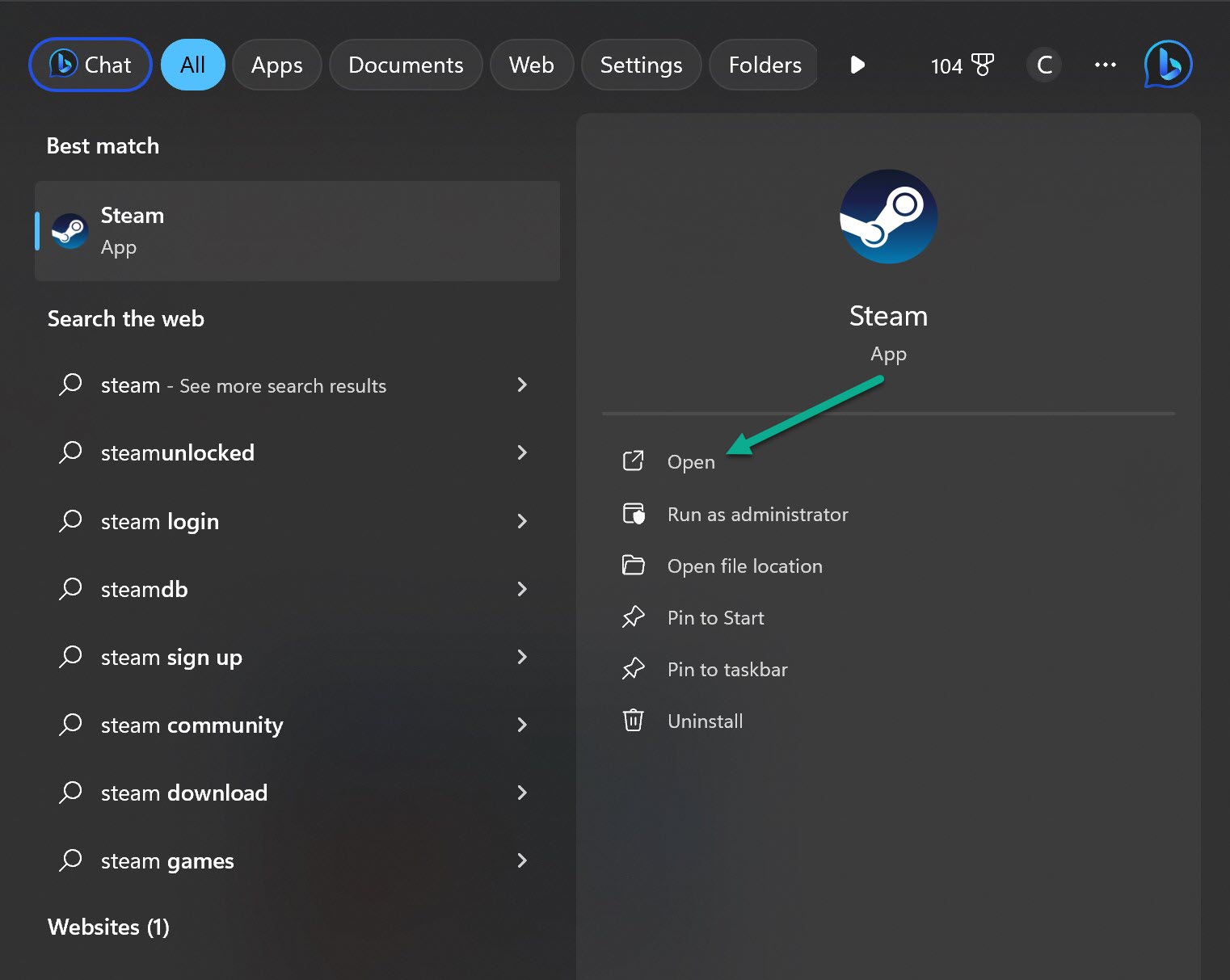Expand the steamdb chevron
The width and height of the screenshot is (1230, 980).
[x=522, y=589]
